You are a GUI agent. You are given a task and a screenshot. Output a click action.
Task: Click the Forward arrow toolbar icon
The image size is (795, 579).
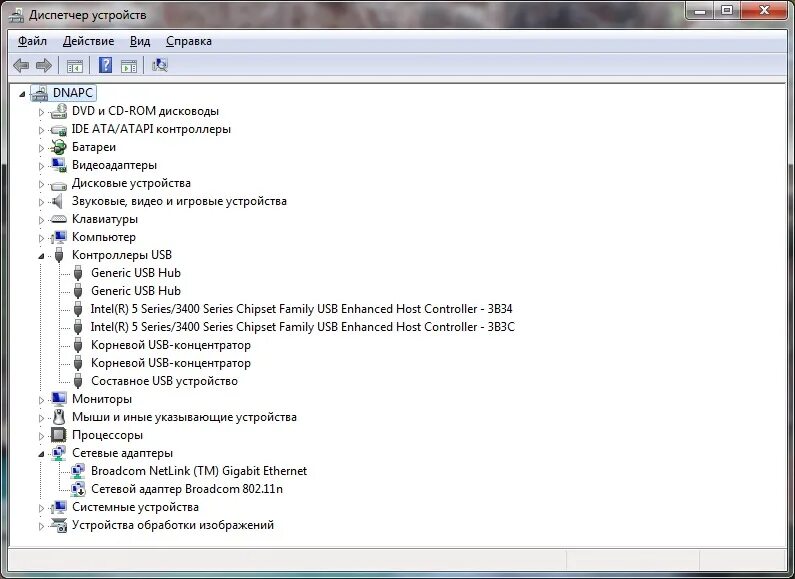[44, 65]
